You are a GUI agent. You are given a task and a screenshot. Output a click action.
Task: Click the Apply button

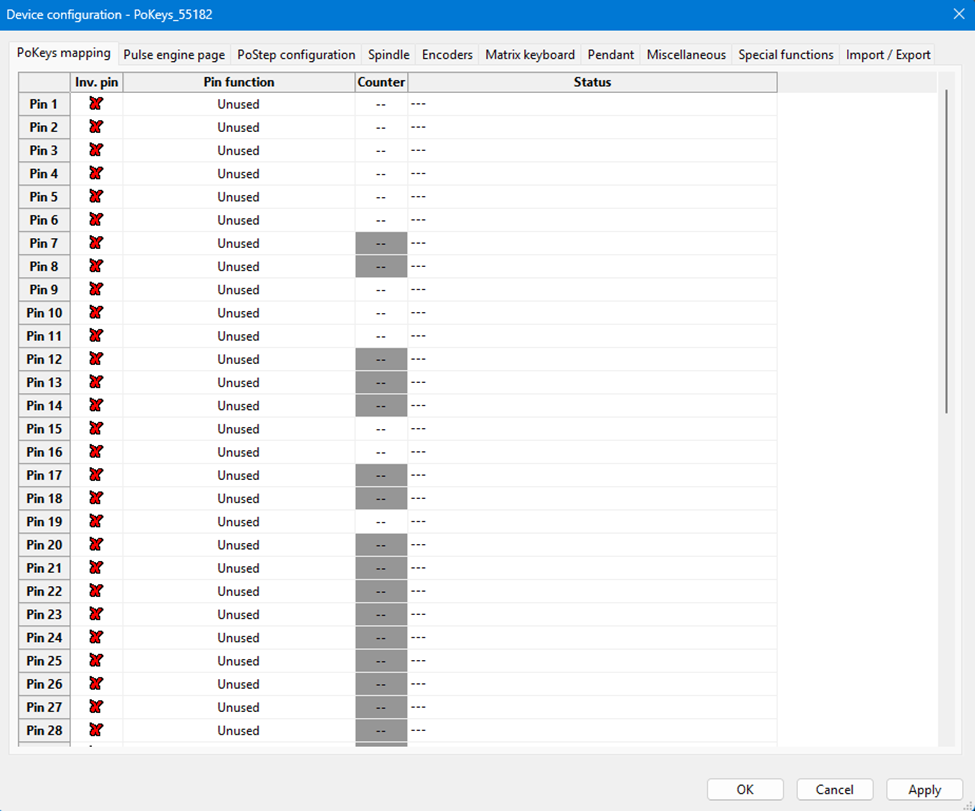coord(924,790)
